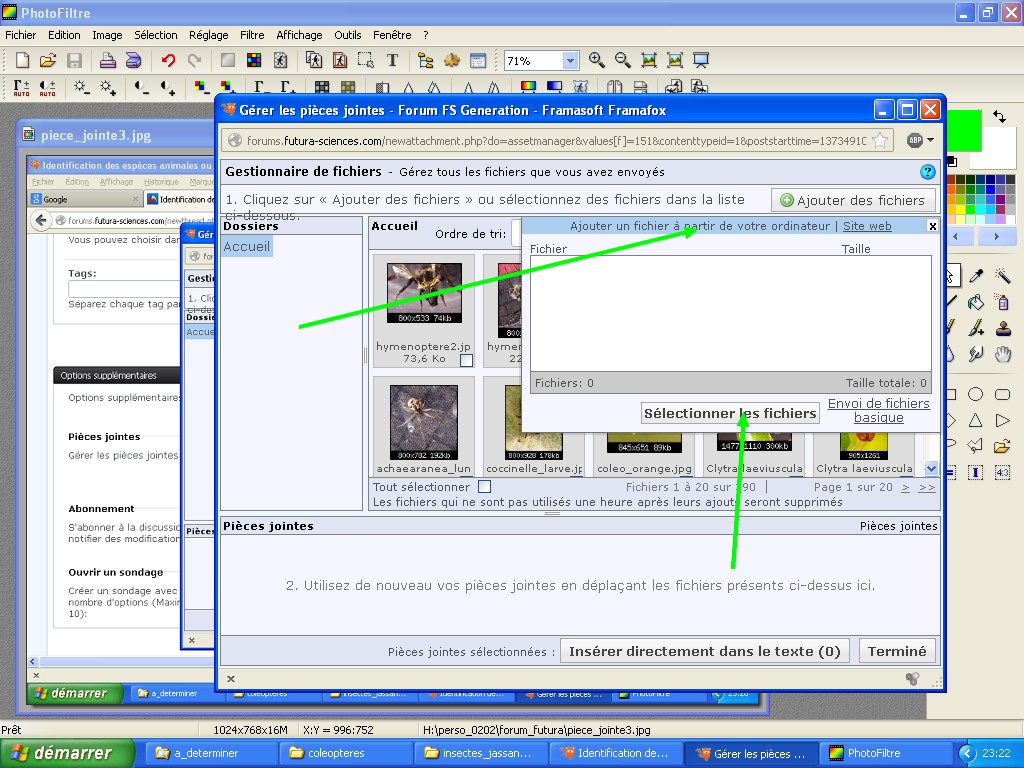Choose the ellipse selection shape
This screenshot has width=1024, height=768.
click(976, 394)
